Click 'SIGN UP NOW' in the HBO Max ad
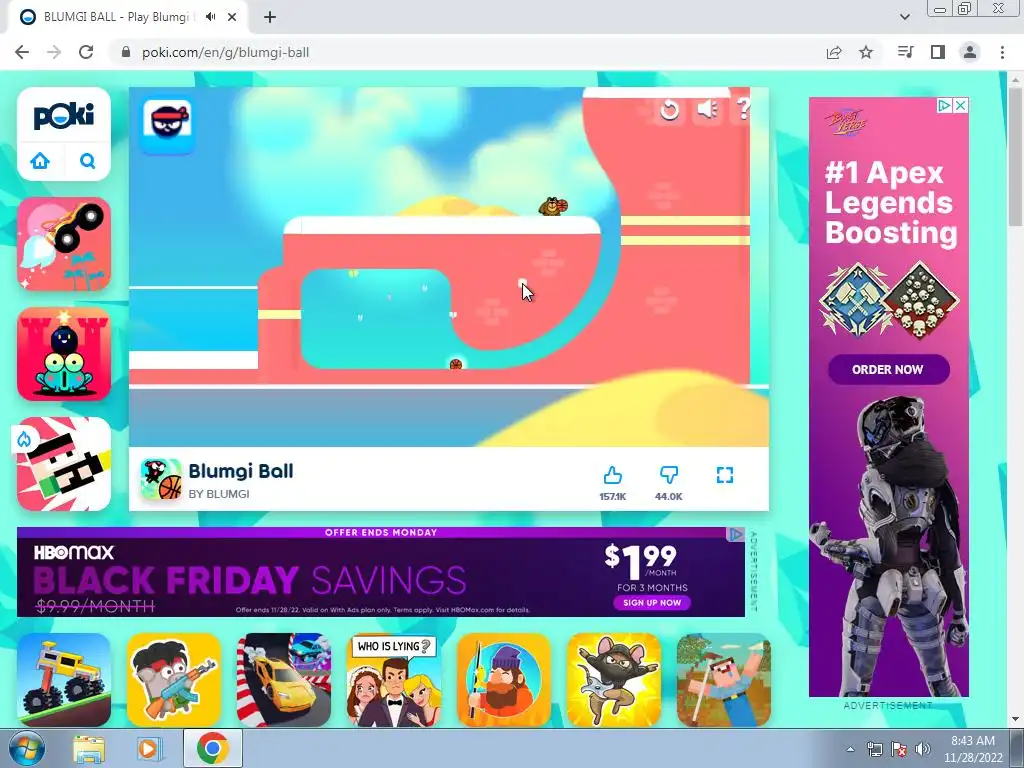Image resolution: width=1024 pixels, height=768 pixels. (652, 603)
